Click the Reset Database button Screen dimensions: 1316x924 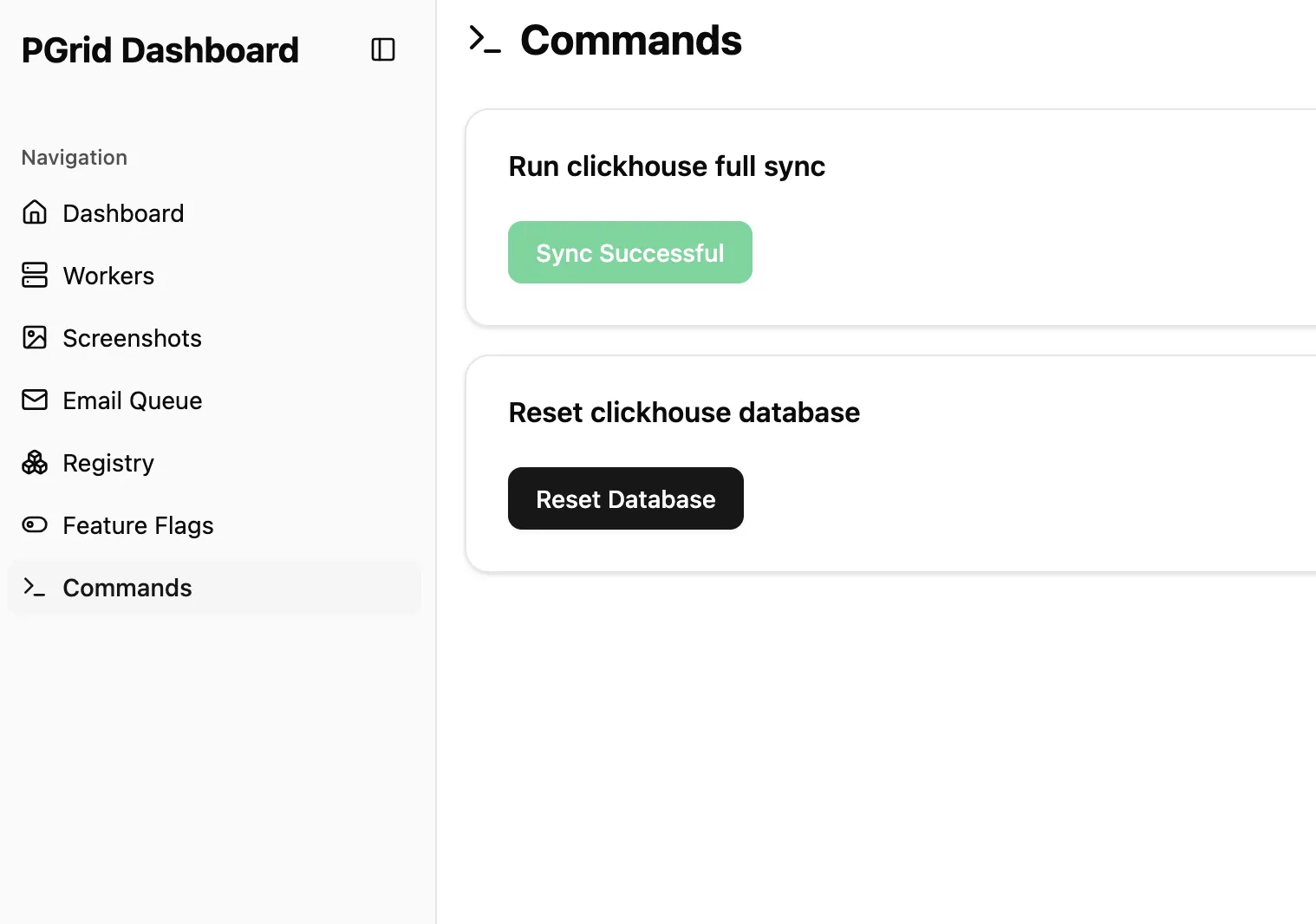point(625,498)
